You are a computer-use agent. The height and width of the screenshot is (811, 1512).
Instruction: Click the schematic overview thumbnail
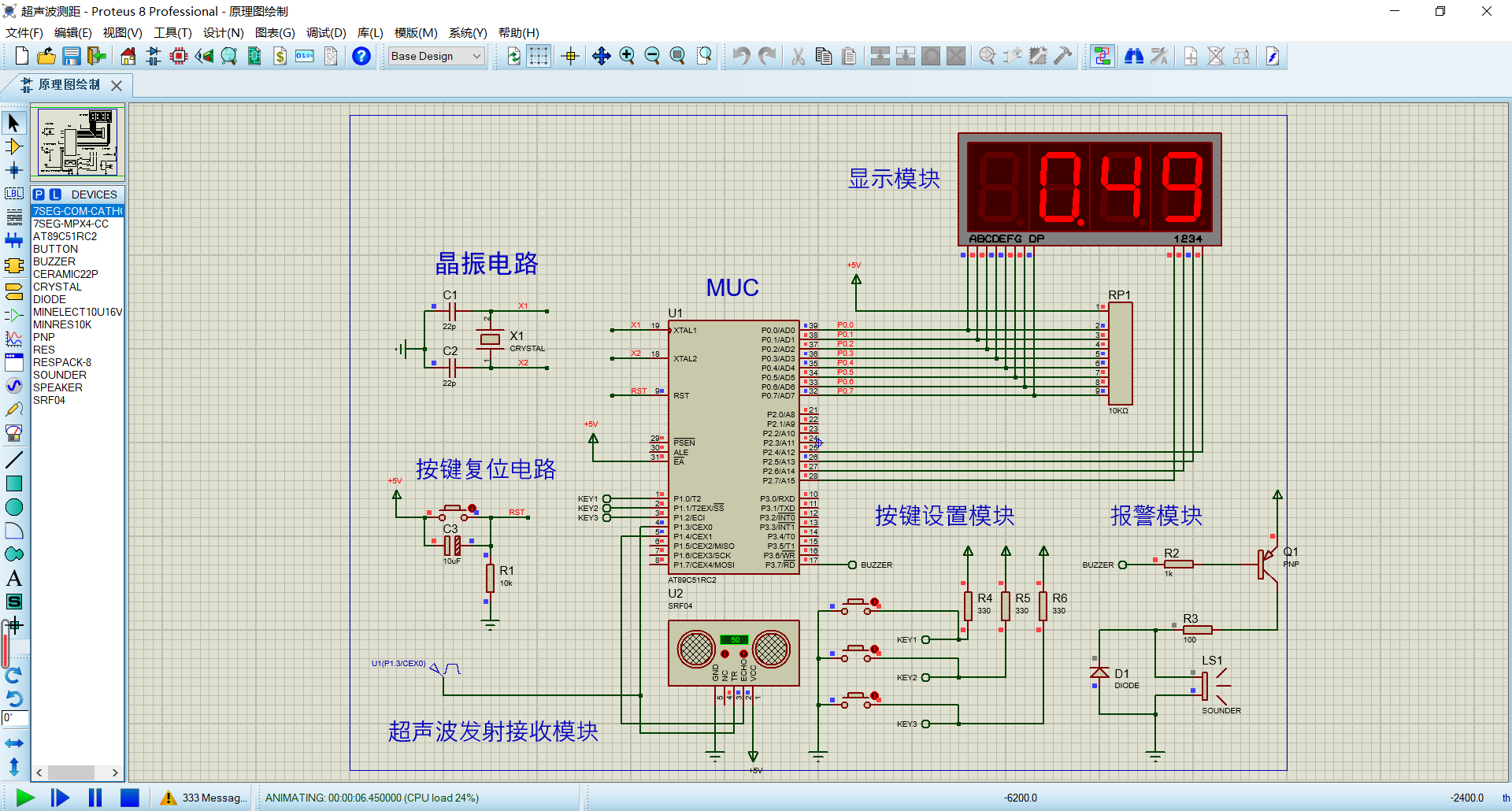(78, 143)
